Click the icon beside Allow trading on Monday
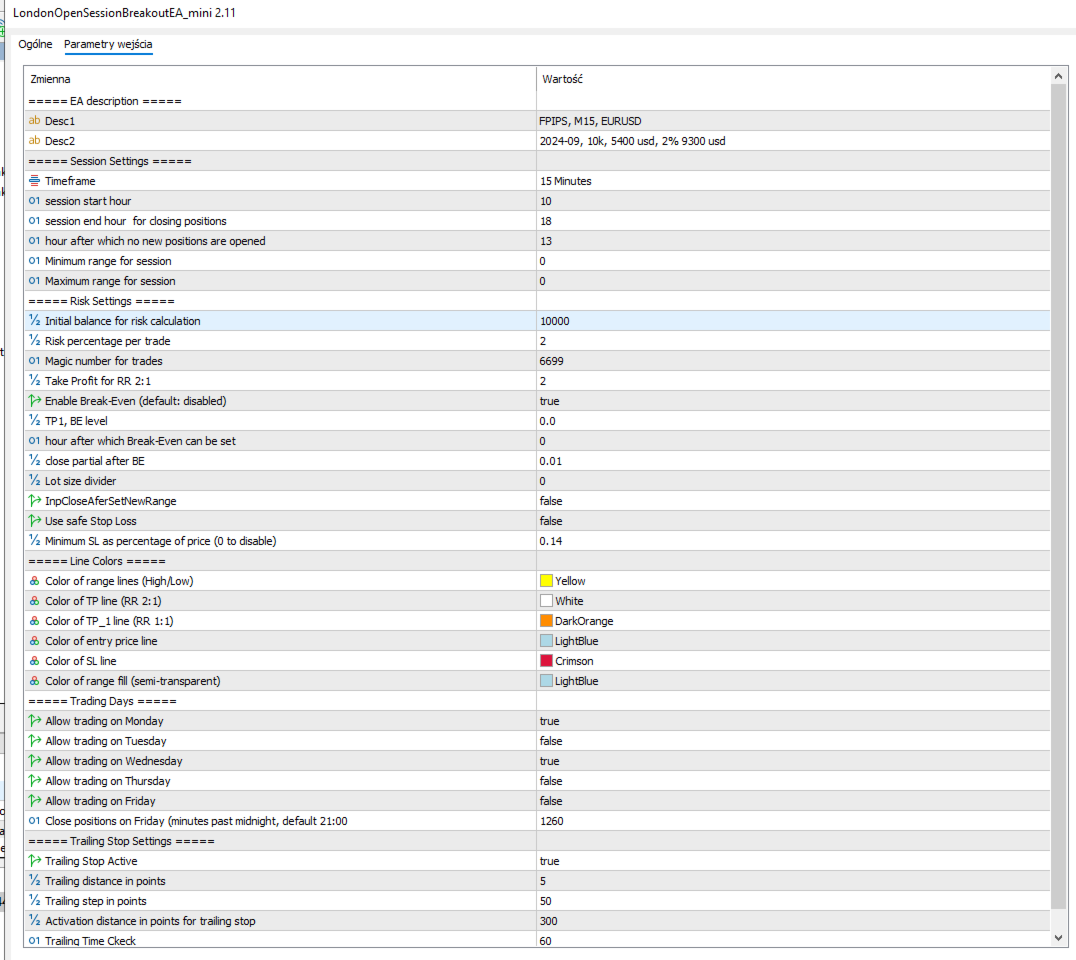 34,721
